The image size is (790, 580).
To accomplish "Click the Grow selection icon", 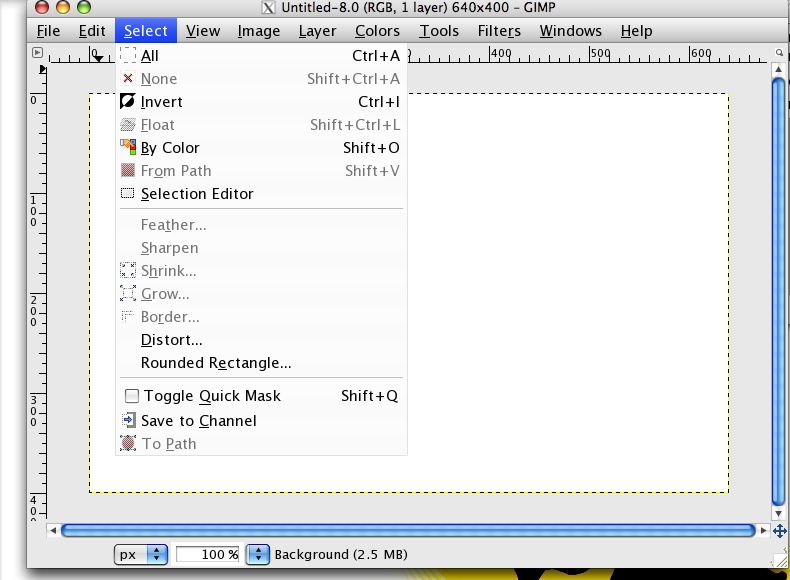I will (x=127, y=293).
